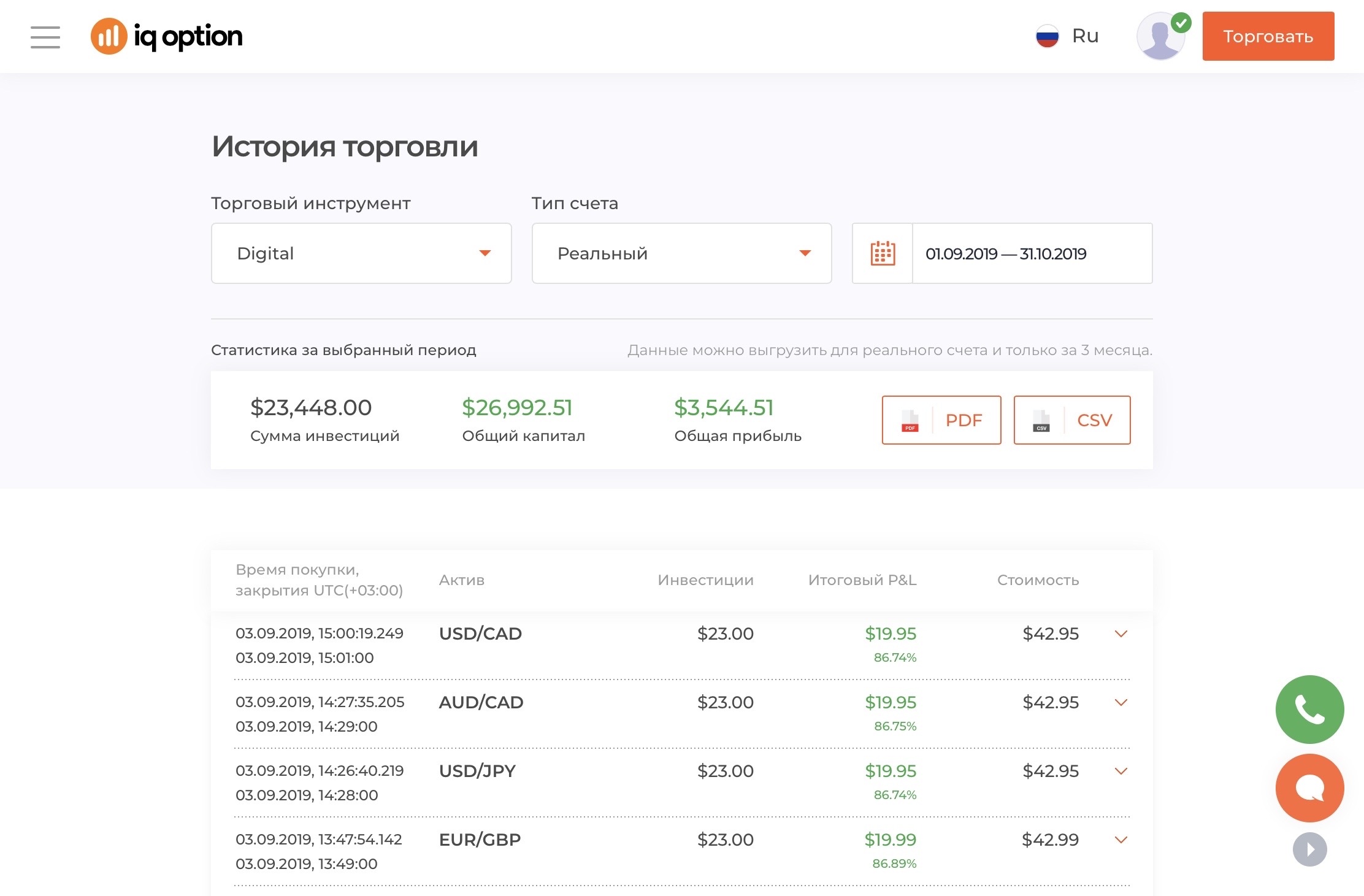
Task: Click the green phone call button
Action: pos(1309,710)
